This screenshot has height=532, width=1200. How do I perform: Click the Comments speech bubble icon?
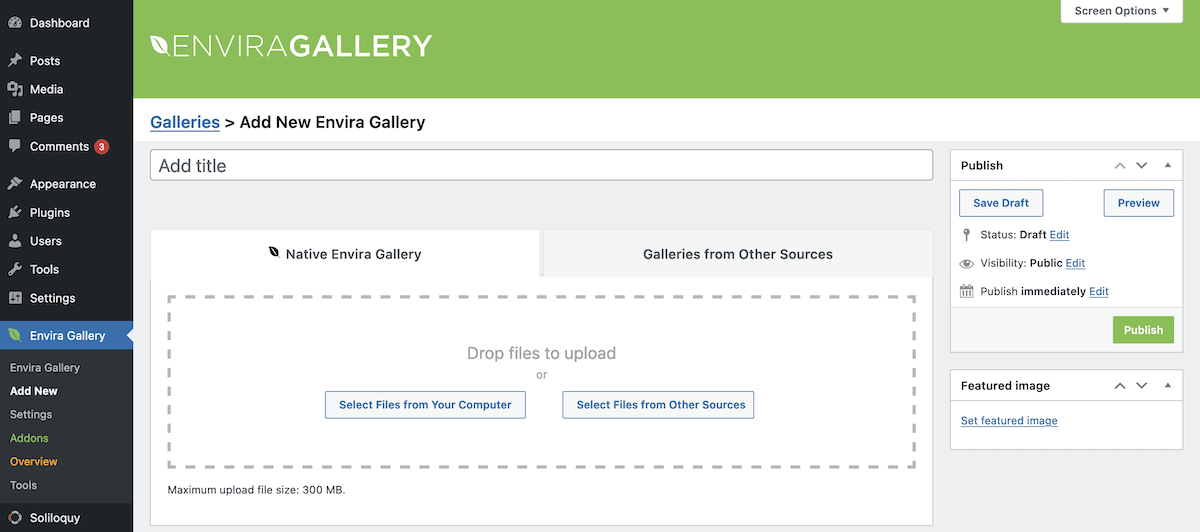[15, 146]
